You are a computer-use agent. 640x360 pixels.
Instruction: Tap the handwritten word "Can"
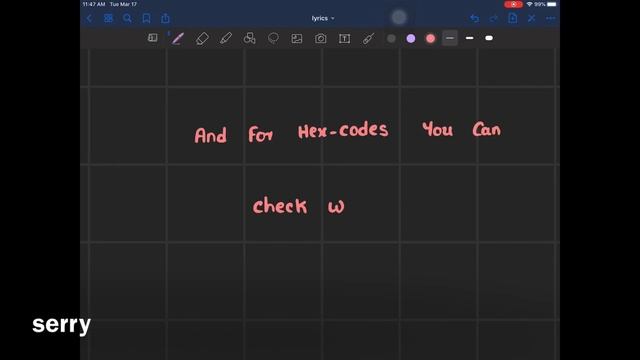[x=487, y=129]
